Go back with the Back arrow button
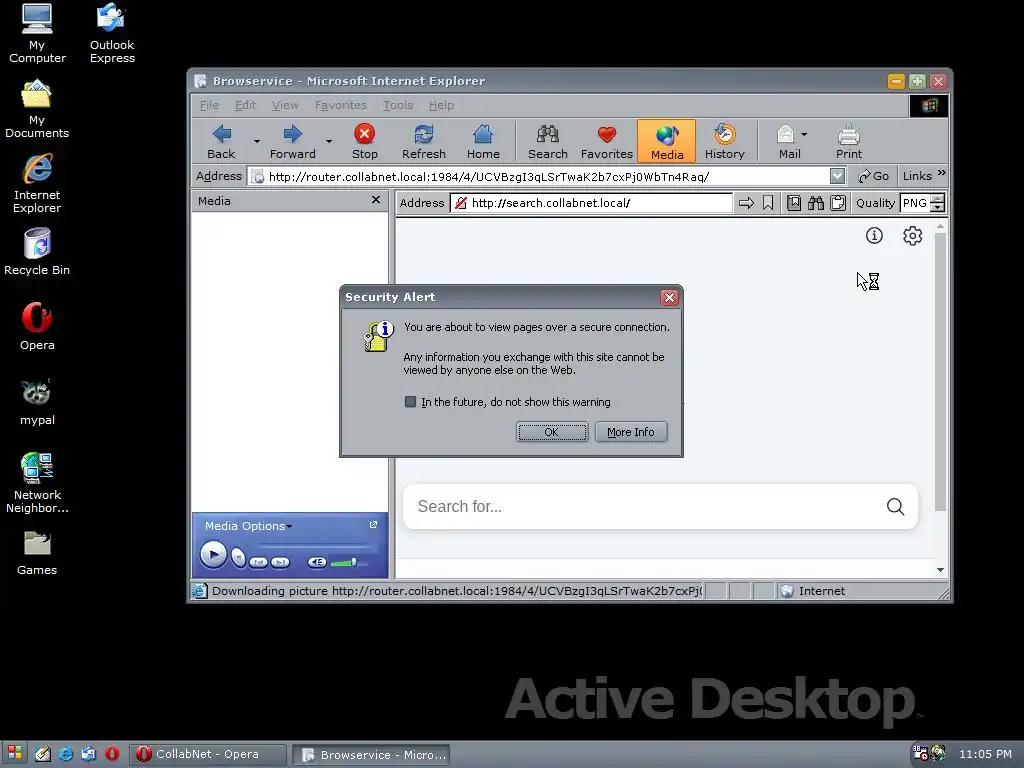The width and height of the screenshot is (1024, 768). [221, 141]
